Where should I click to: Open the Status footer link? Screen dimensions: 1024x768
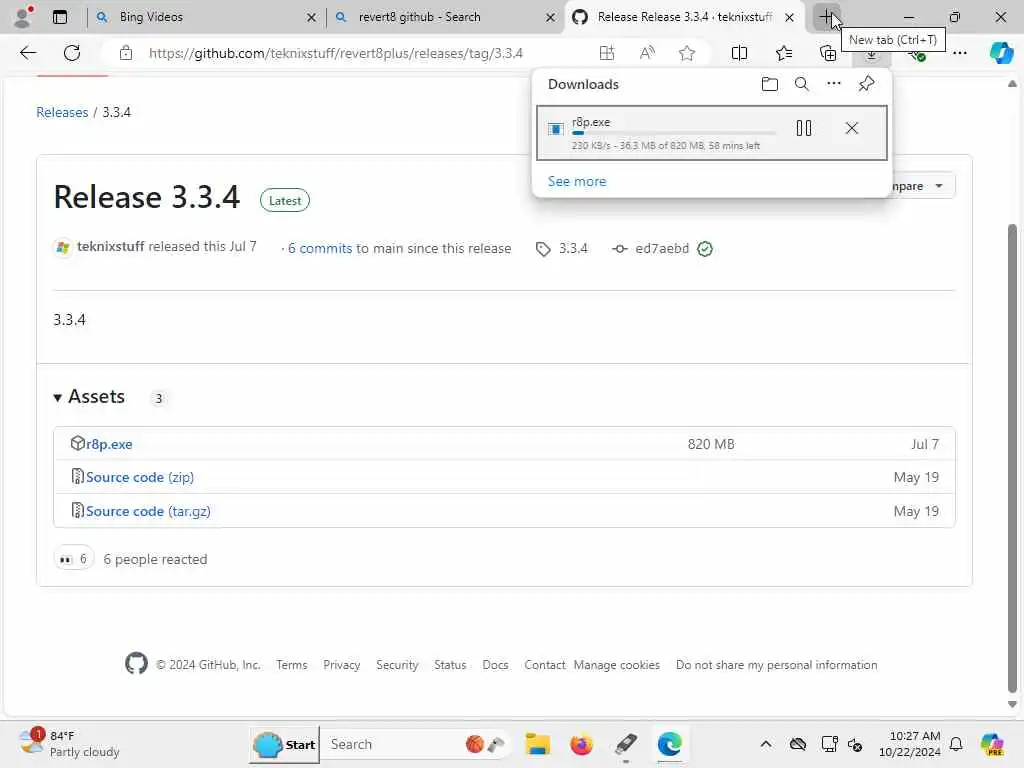[450, 665]
